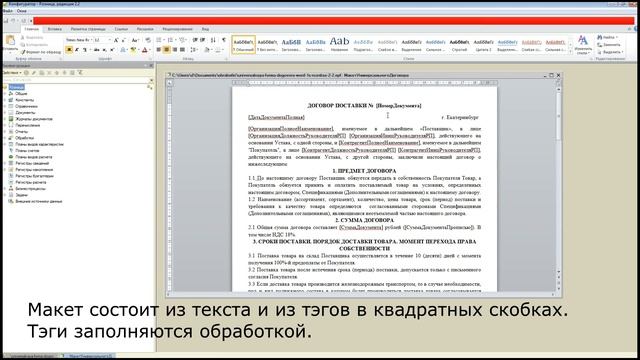
Task: Click the text highlight color button
Action: (133, 50)
